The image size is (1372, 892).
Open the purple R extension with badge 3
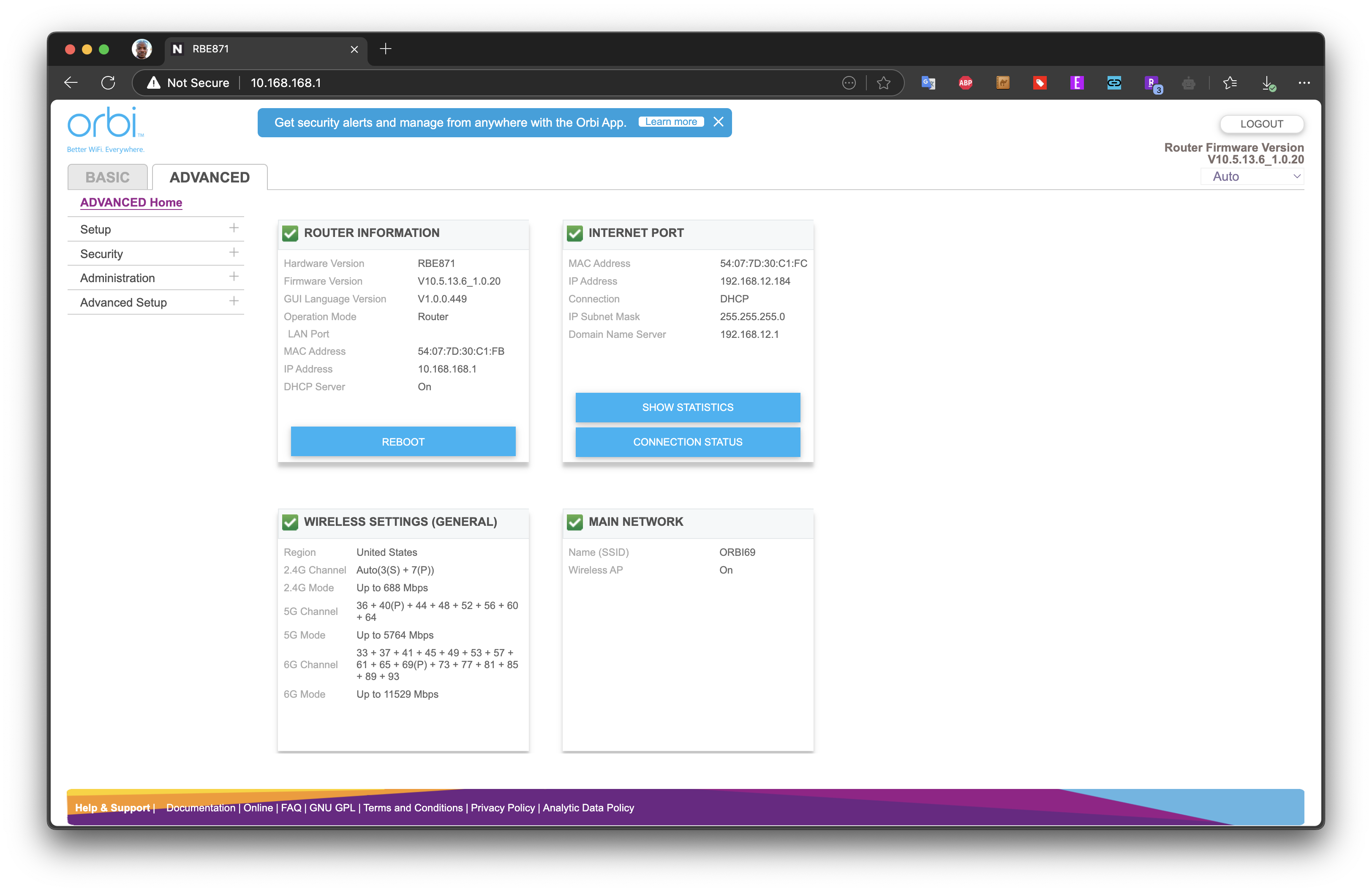[x=1152, y=84]
